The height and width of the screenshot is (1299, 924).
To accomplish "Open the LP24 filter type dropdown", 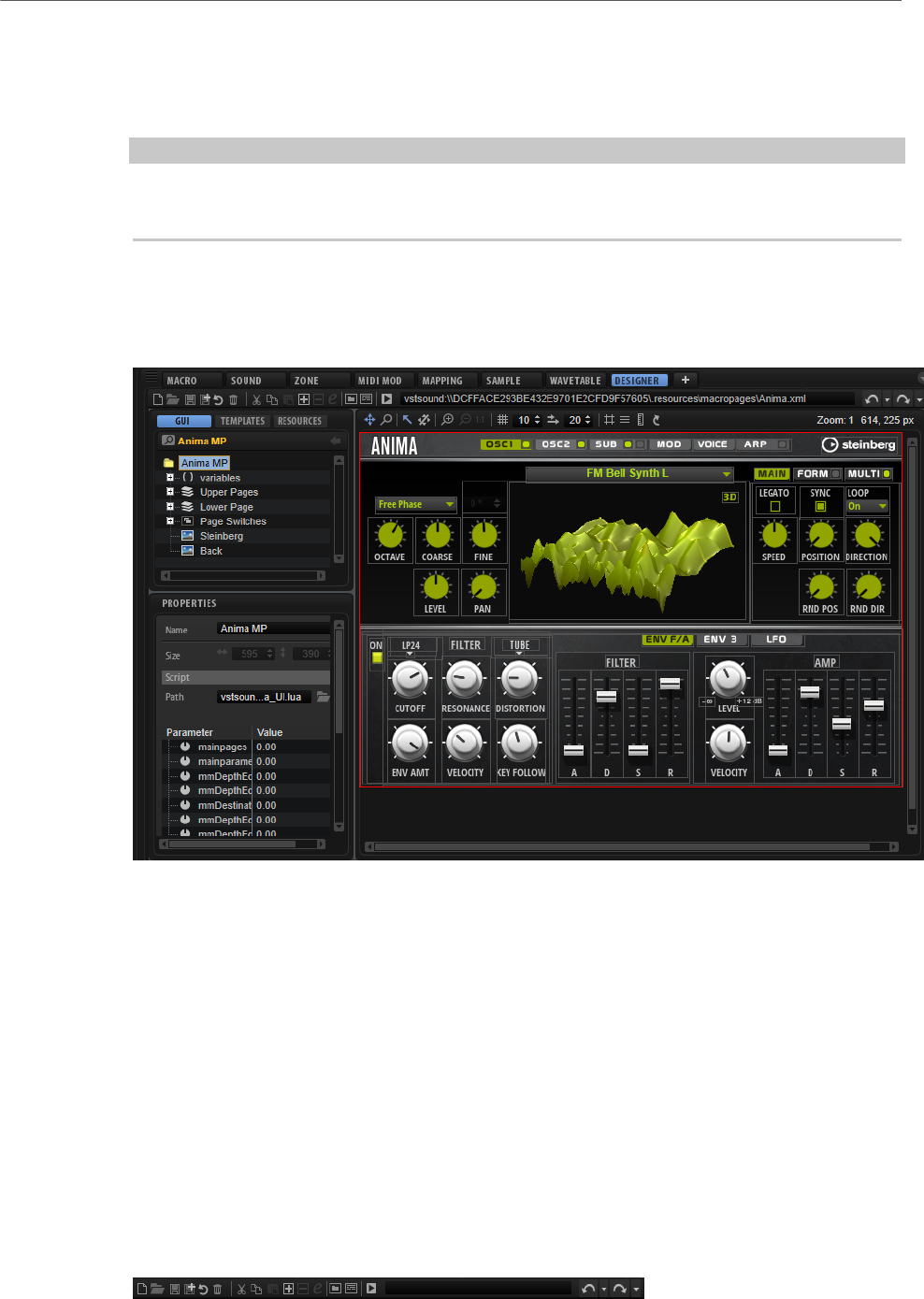I will pos(411,646).
